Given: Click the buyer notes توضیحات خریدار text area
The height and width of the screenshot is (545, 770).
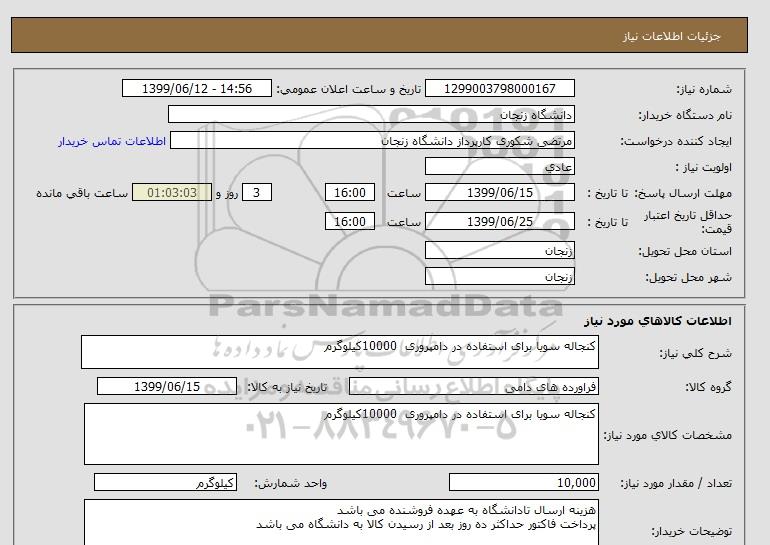Looking at the screenshot, I should 341,522.
